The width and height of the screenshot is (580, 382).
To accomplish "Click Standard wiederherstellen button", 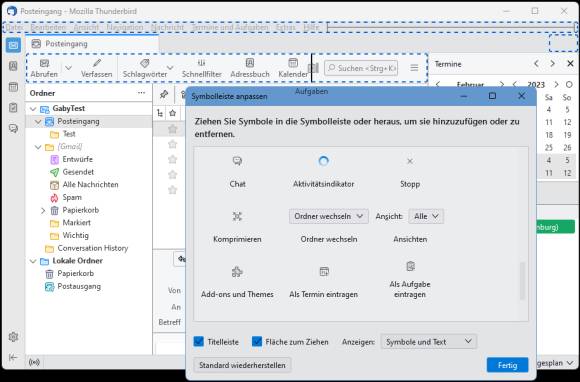I will point(242,365).
